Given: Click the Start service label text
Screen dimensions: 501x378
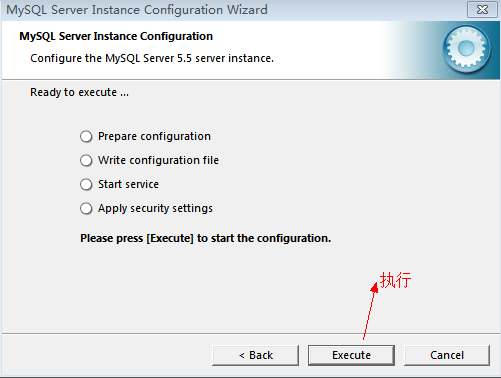Looking at the screenshot, I should (x=128, y=184).
